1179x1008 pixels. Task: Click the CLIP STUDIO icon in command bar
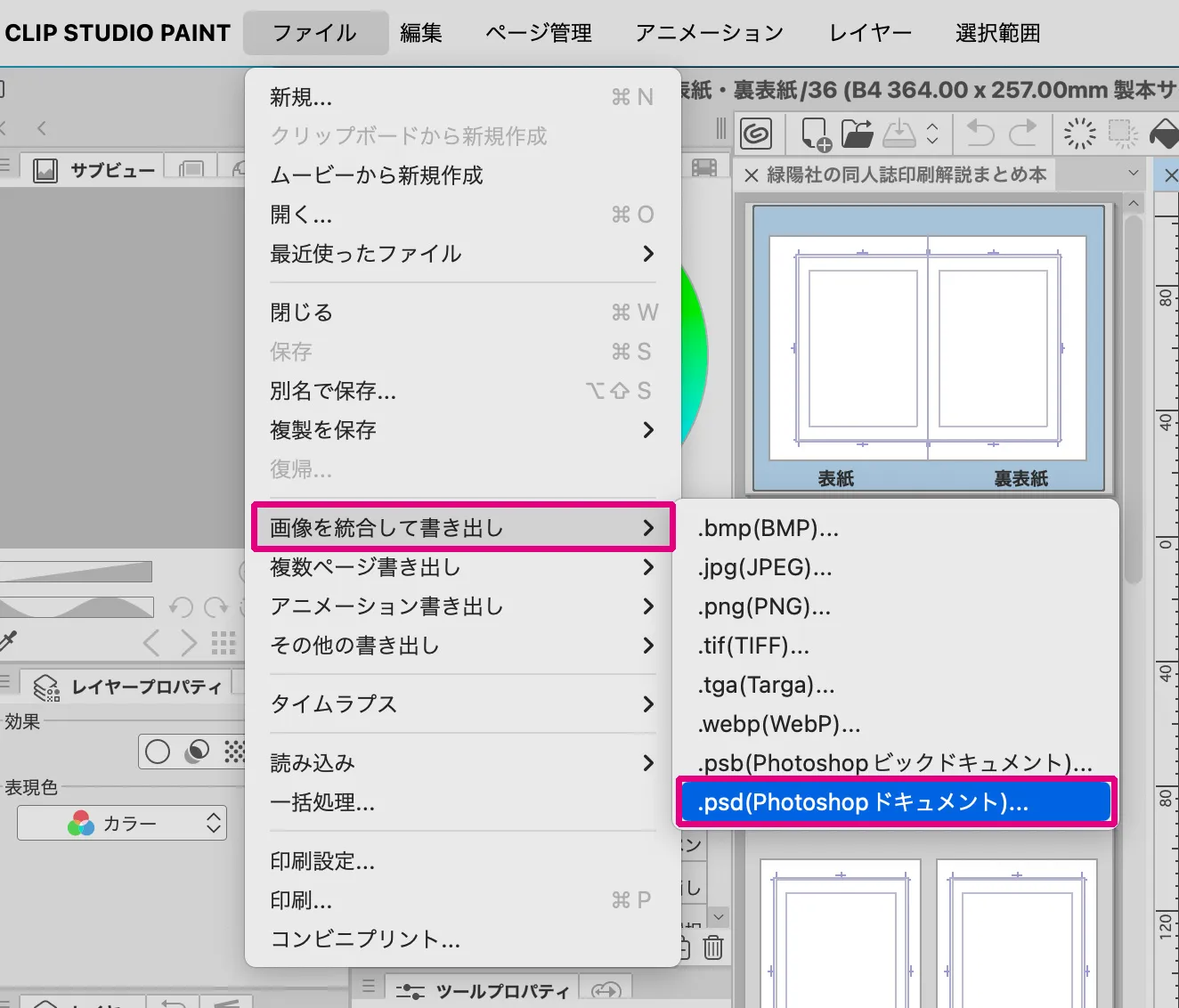[x=756, y=134]
